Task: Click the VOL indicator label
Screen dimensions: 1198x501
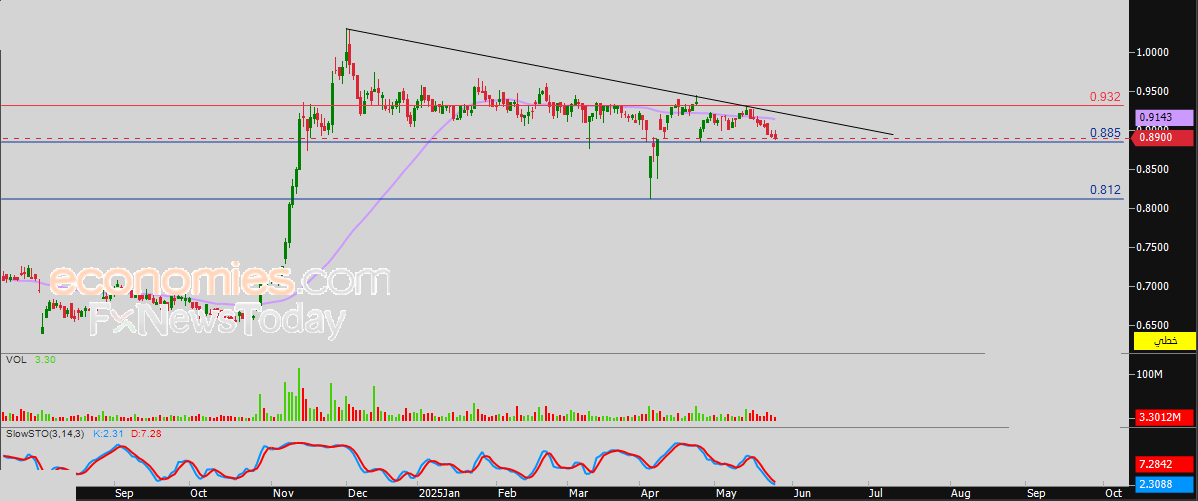Action: pyautogui.click(x=15, y=359)
